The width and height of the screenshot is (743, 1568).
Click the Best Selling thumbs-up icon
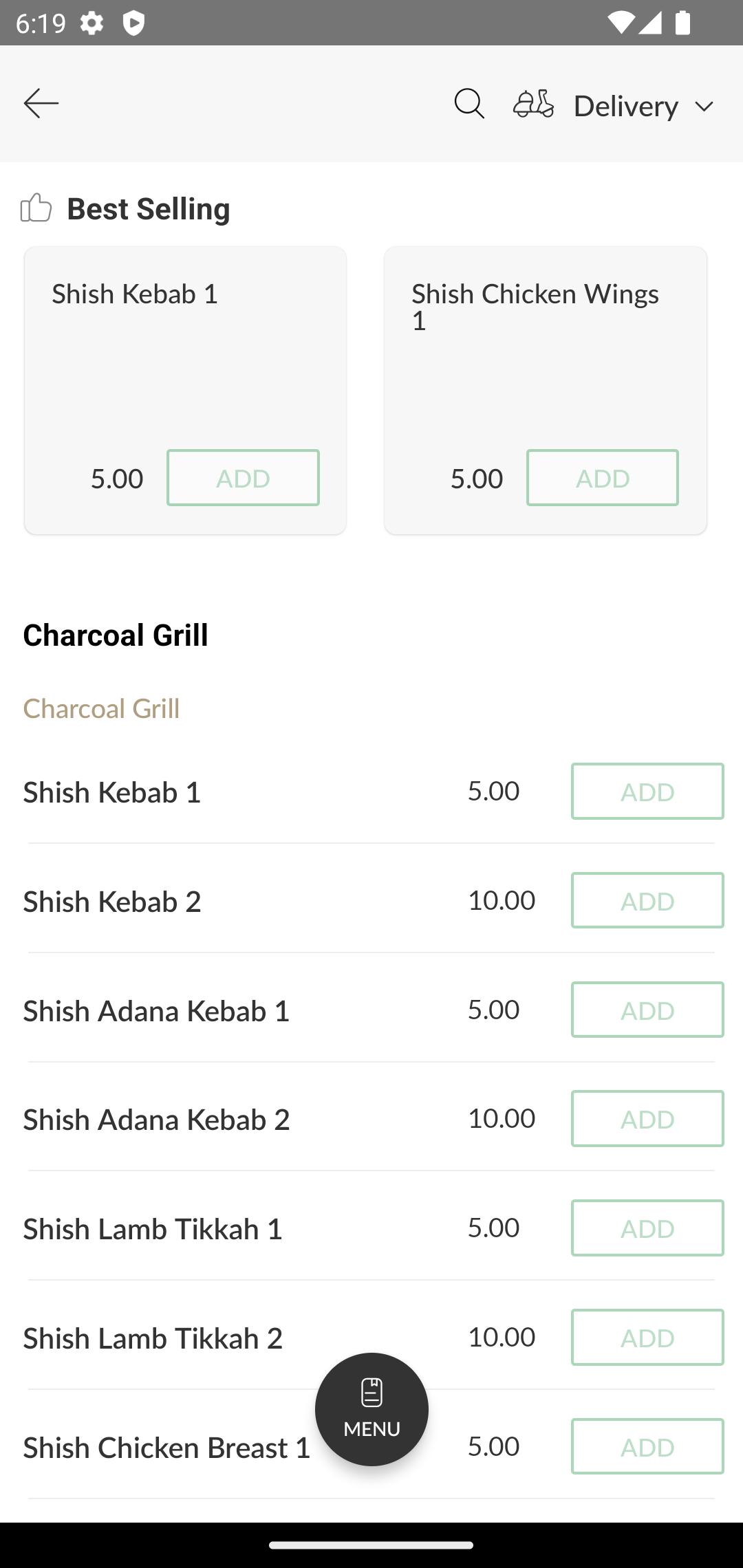(x=36, y=208)
